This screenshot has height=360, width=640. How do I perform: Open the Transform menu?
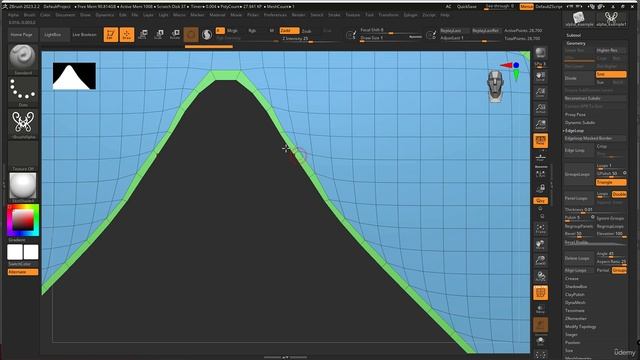point(388,15)
